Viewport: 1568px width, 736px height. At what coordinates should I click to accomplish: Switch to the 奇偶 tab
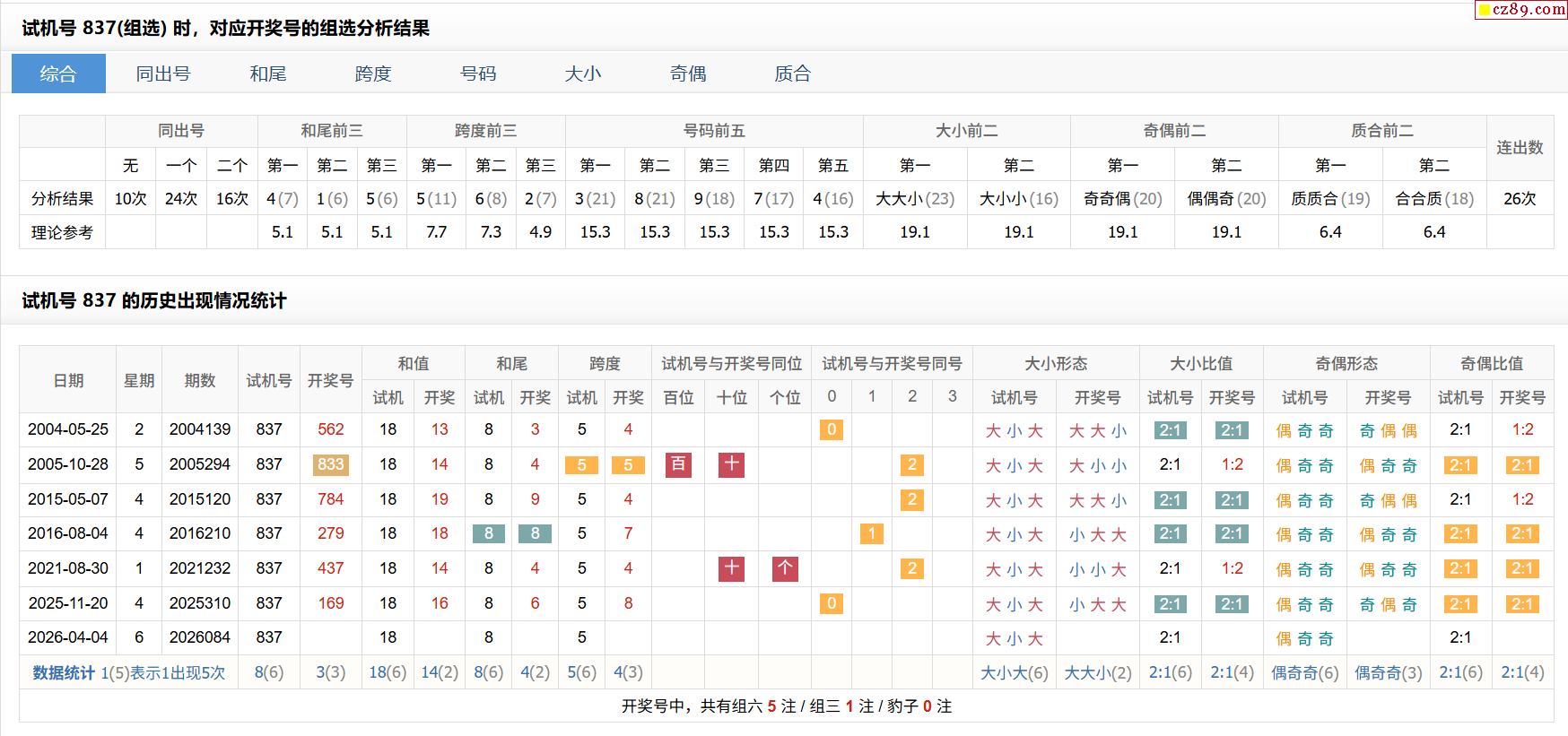click(x=688, y=74)
